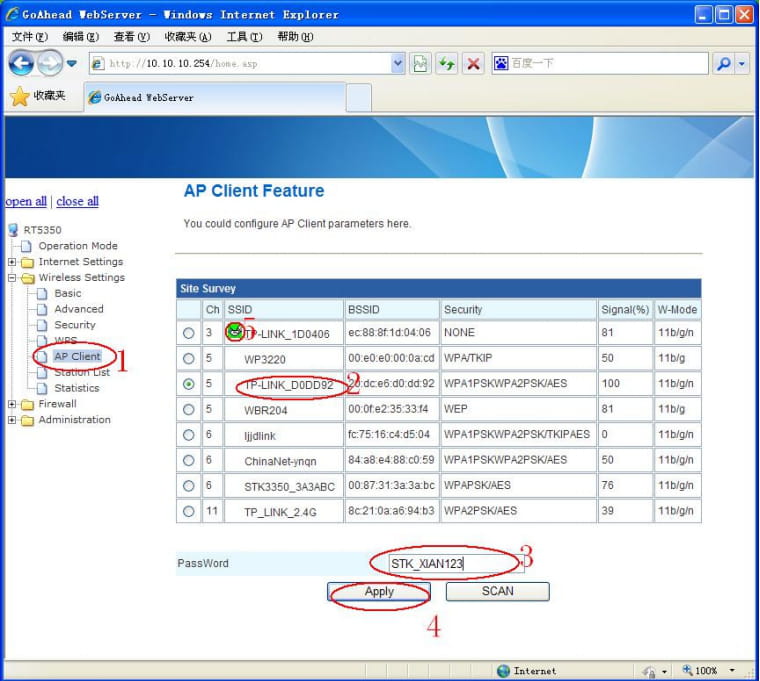
Task: Open a new blank browser tab
Action: click(359, 98)
